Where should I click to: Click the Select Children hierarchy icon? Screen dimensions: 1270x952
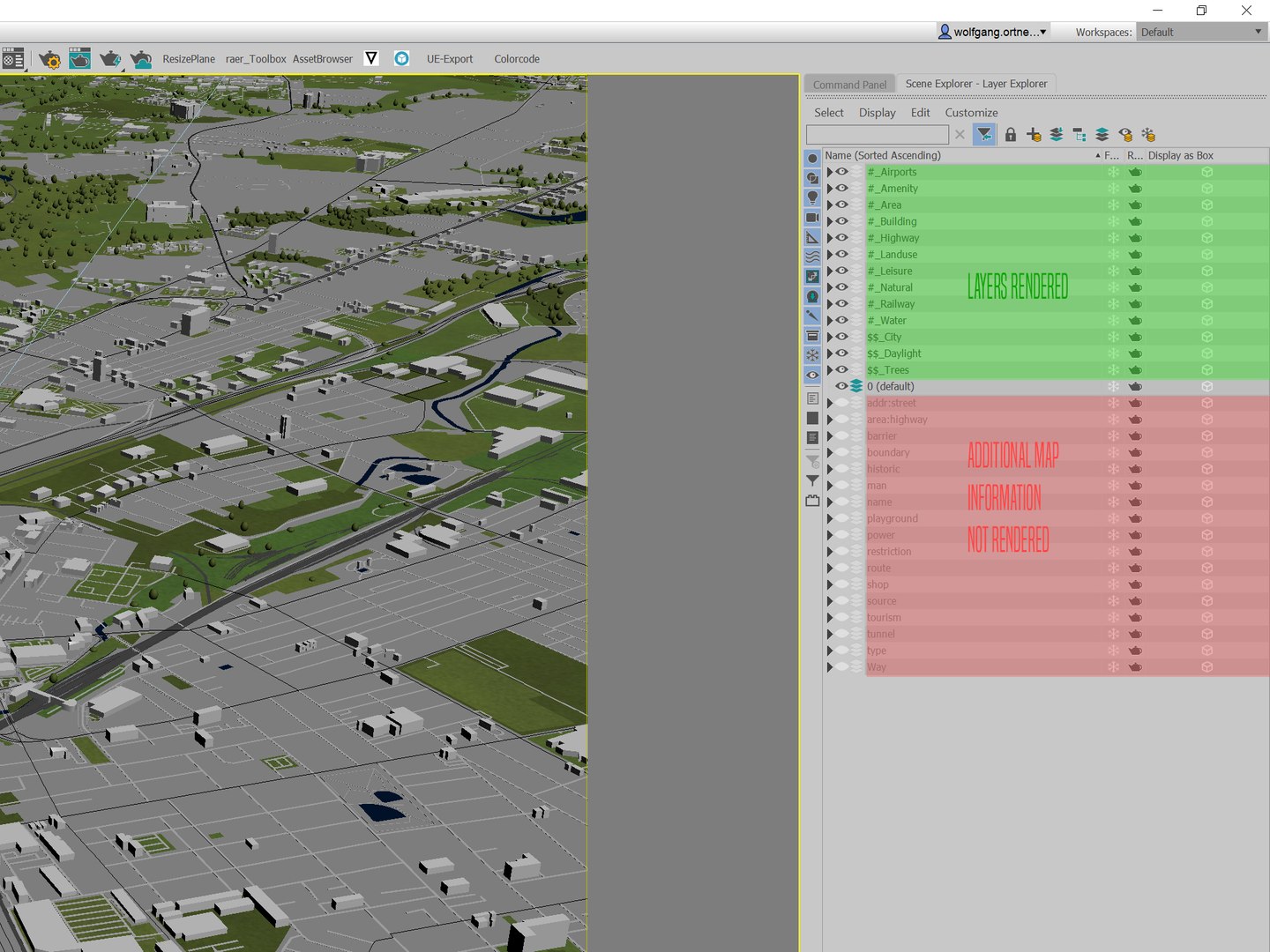click(1079, 134)
